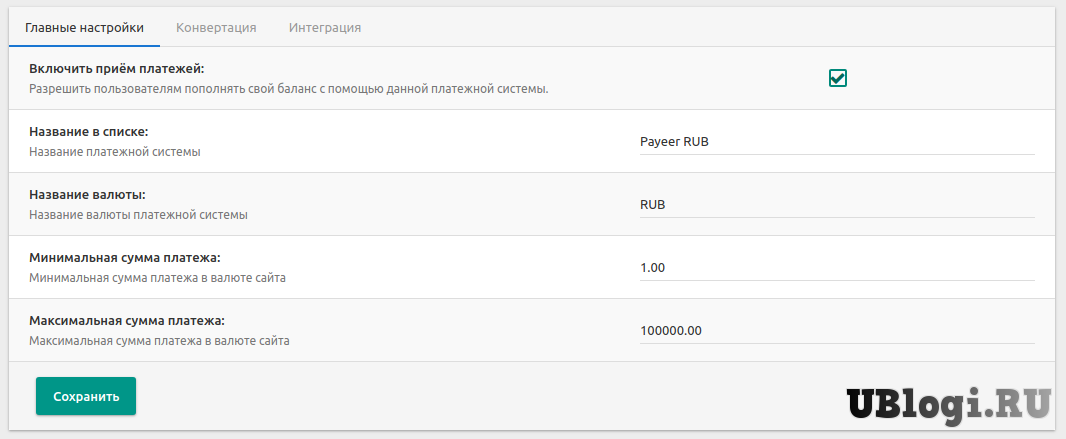
Task: Focus the currency name field with RUB
Action: 837,205
